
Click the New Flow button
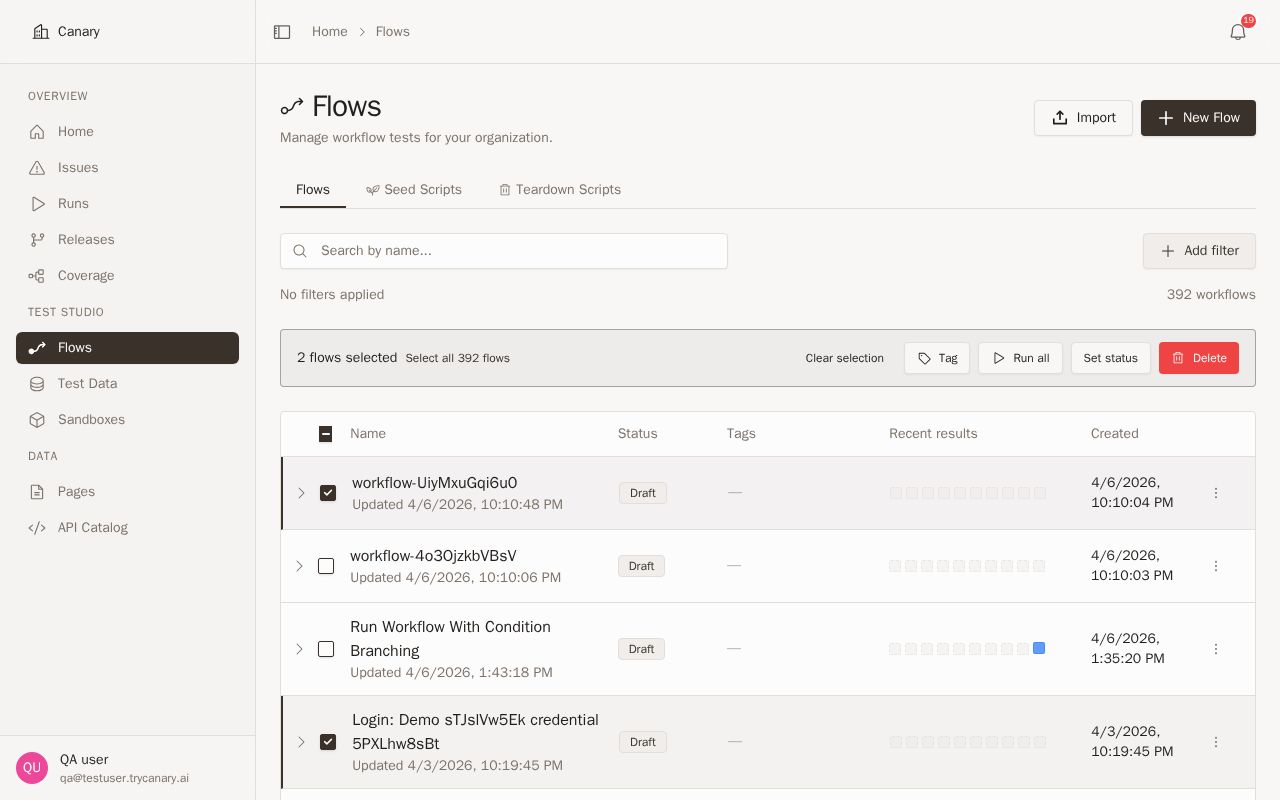(1198, 118)
